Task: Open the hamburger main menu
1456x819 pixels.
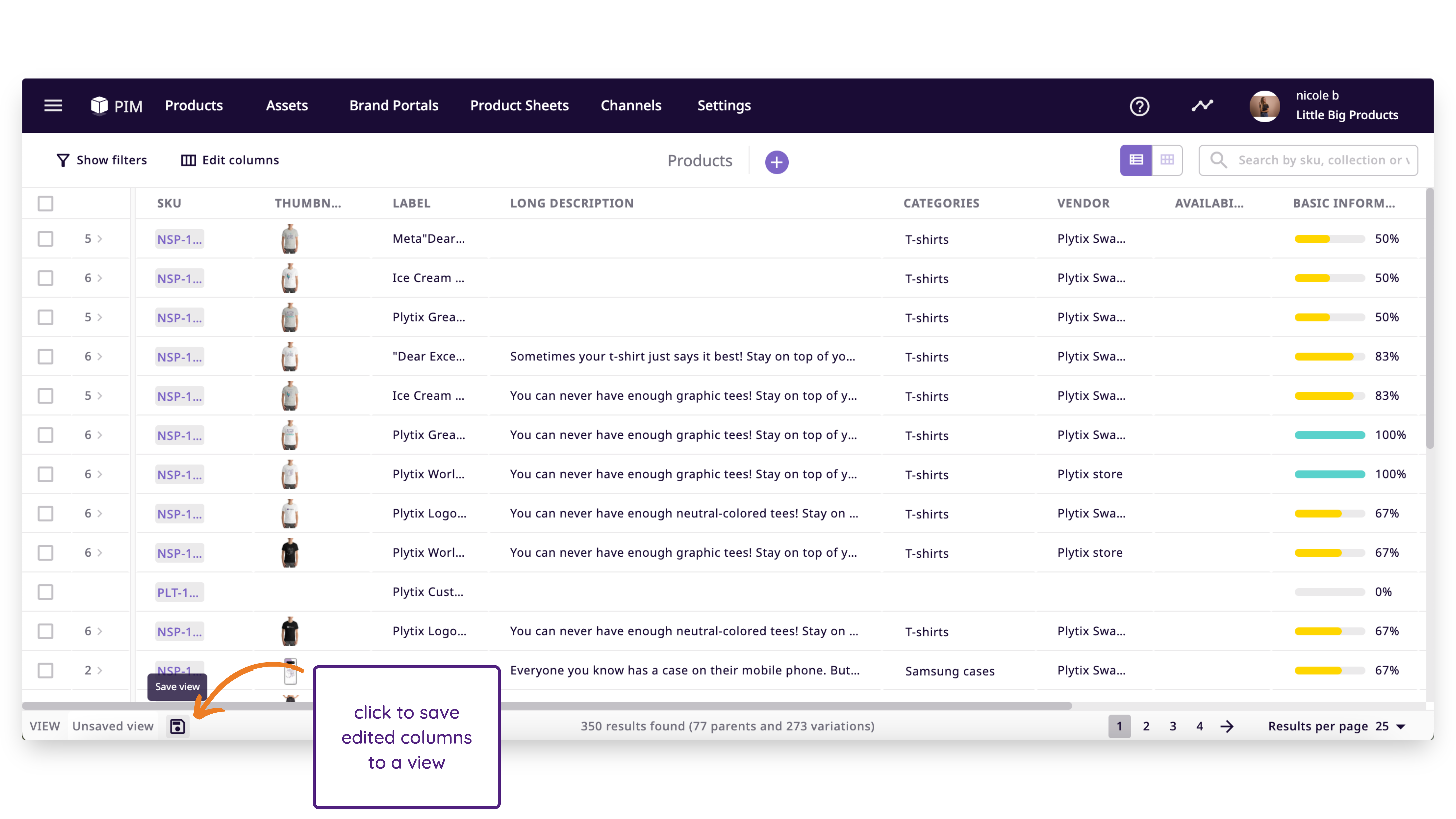Action: [53, 106]
